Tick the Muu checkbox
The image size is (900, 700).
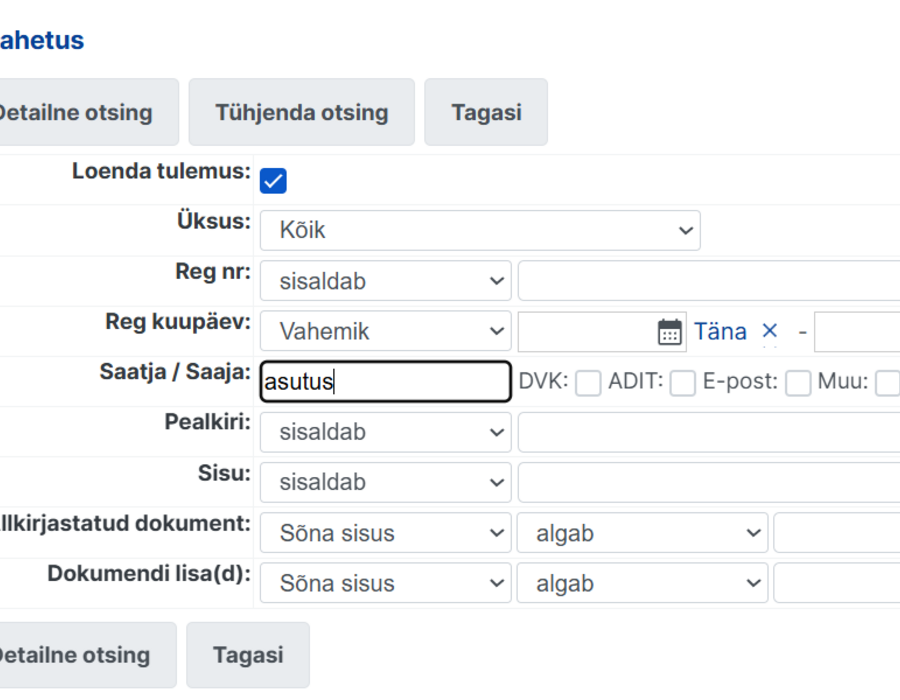point(887,383)
